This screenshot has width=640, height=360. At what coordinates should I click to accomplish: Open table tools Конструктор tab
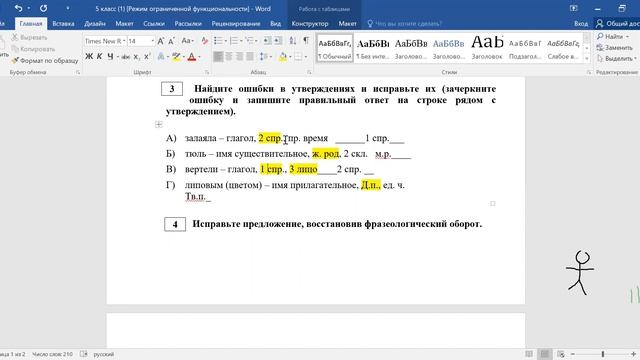[x=310, y=24]
